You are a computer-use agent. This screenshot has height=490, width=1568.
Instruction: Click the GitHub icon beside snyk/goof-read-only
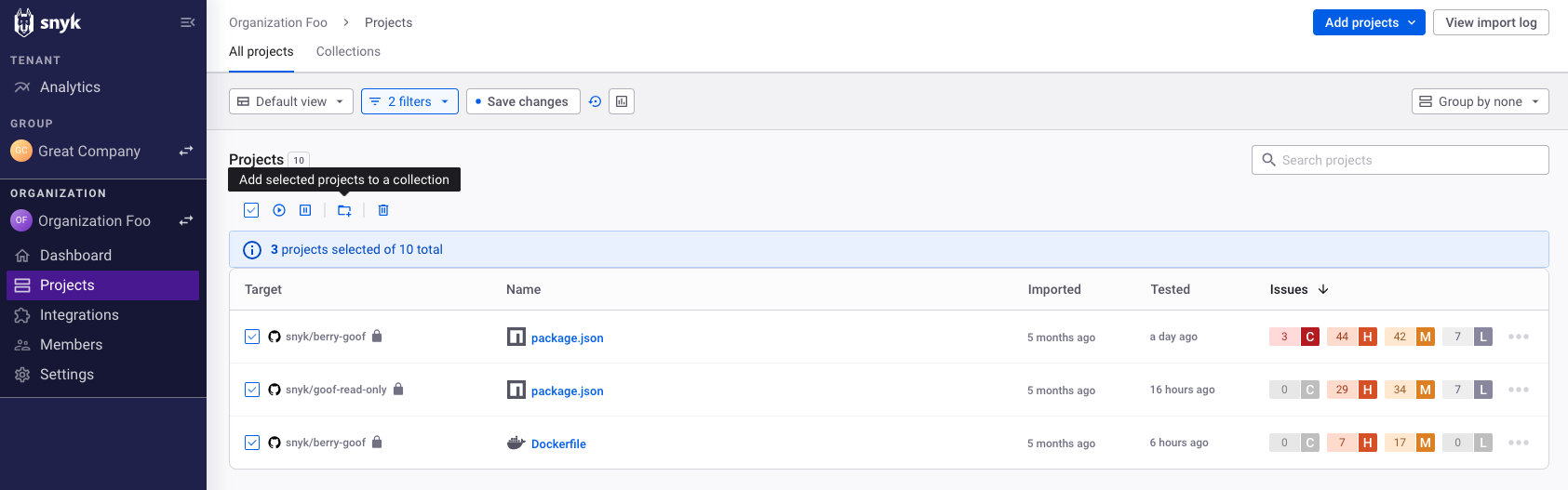[275, 390]
